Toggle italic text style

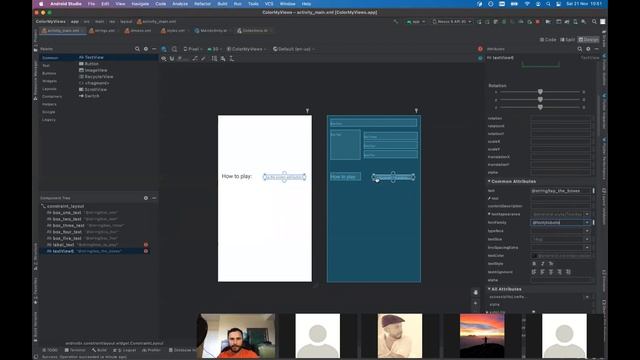tap(542, 264)
